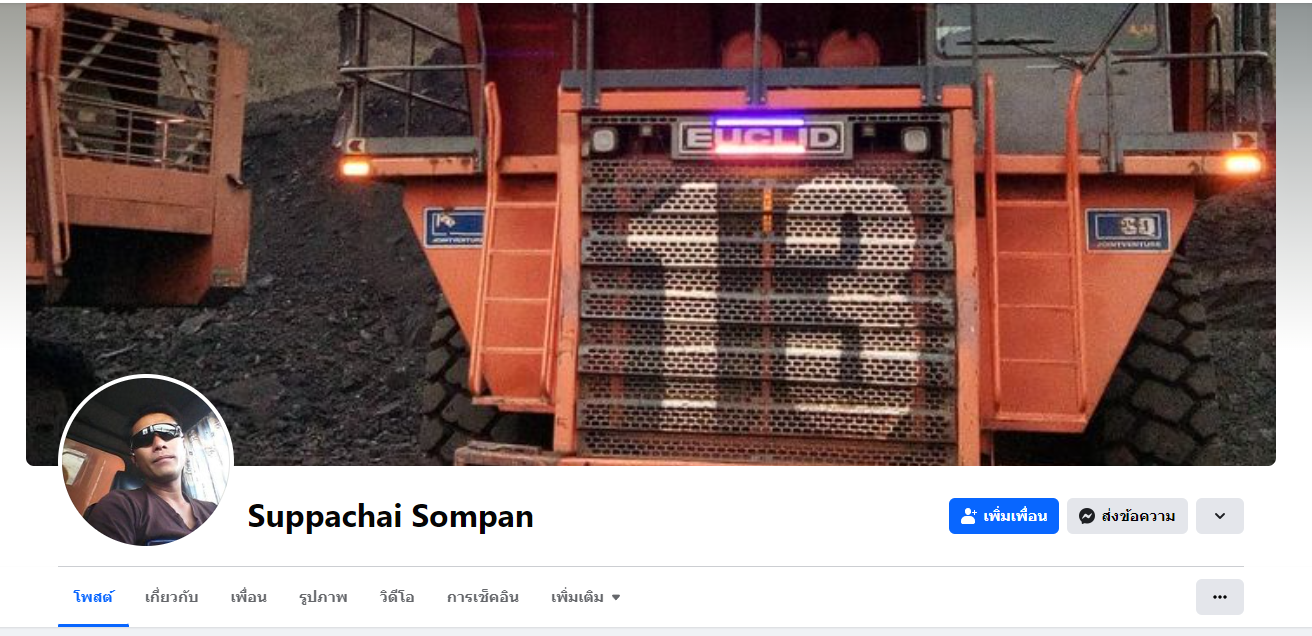
Task: Open the การเช็คอิน tab
Action: point(483,597)
